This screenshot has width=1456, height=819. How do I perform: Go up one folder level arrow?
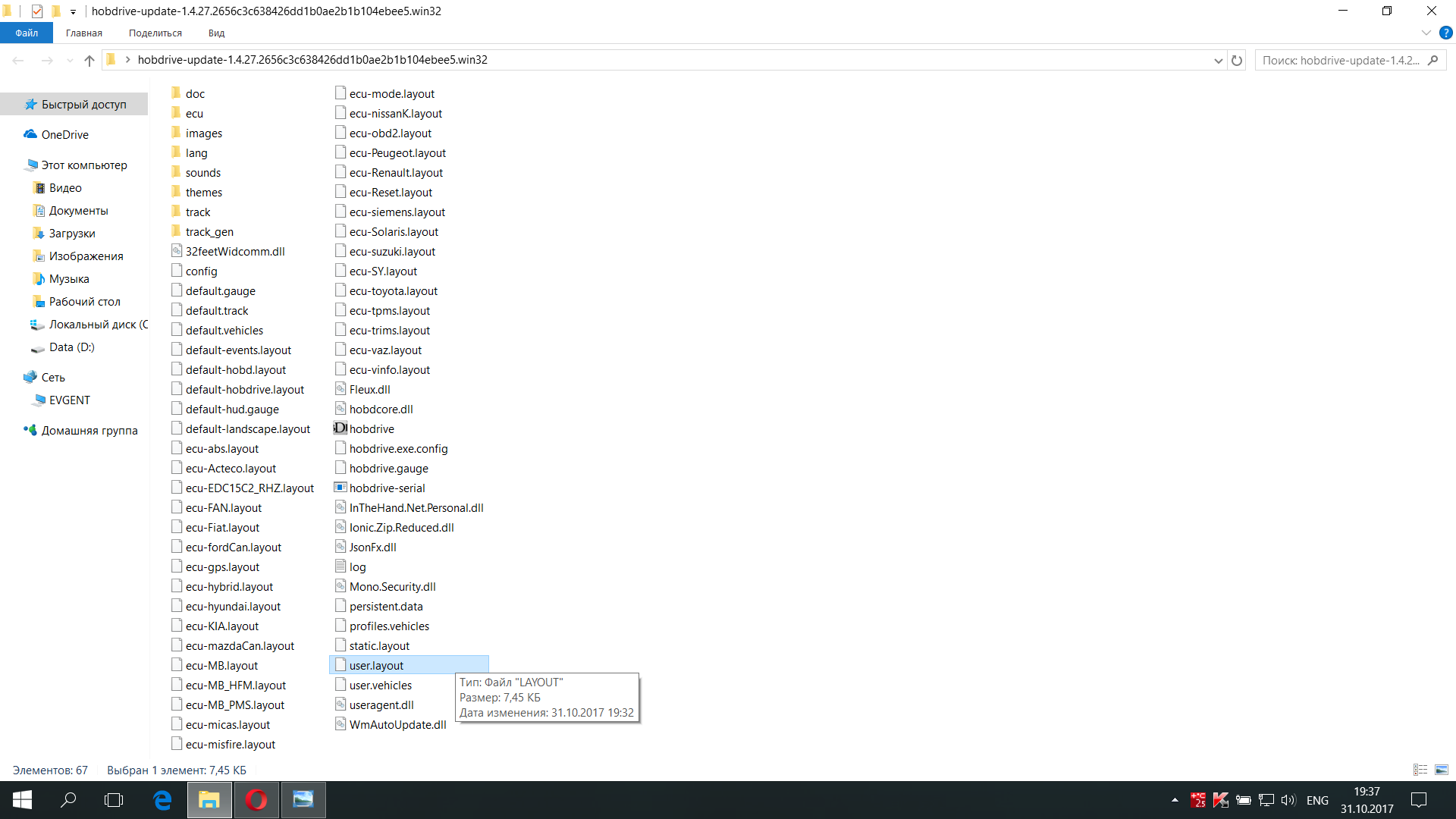[x=89, y=61]
